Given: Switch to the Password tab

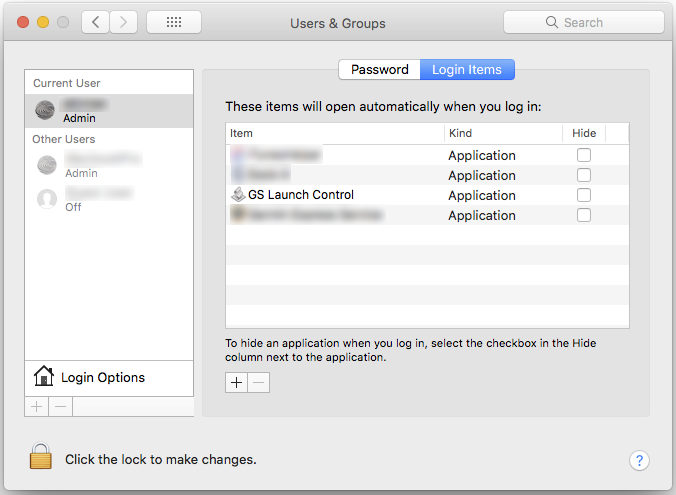Looking at the screenshot, I should click(379, 69).
